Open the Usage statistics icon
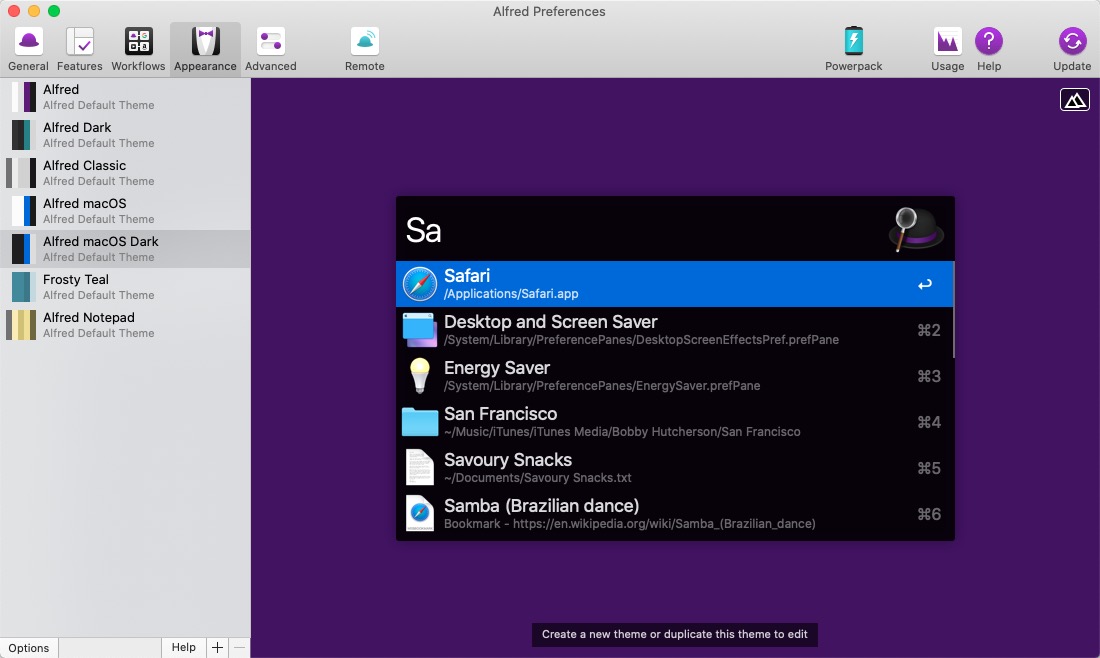 coord(947,41)
